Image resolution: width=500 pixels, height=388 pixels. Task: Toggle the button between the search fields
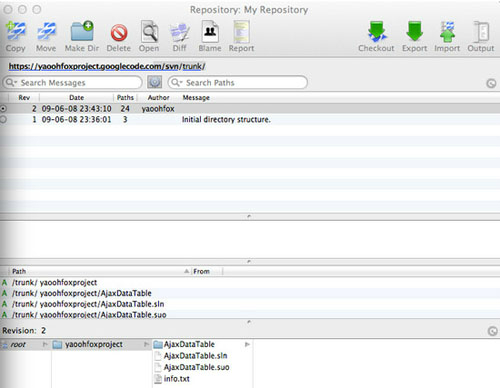pos(155,82)
